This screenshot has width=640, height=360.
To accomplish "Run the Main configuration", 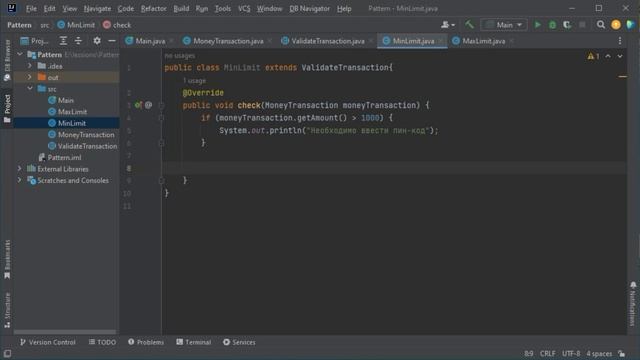I will pos(538,25).
